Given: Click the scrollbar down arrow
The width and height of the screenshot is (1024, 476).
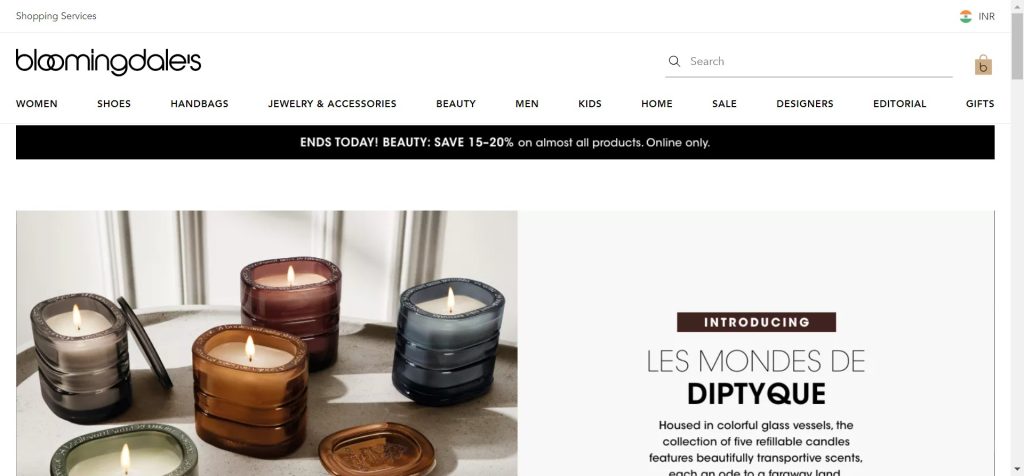Looking at the screenshot, I should tap(1017, 470).
